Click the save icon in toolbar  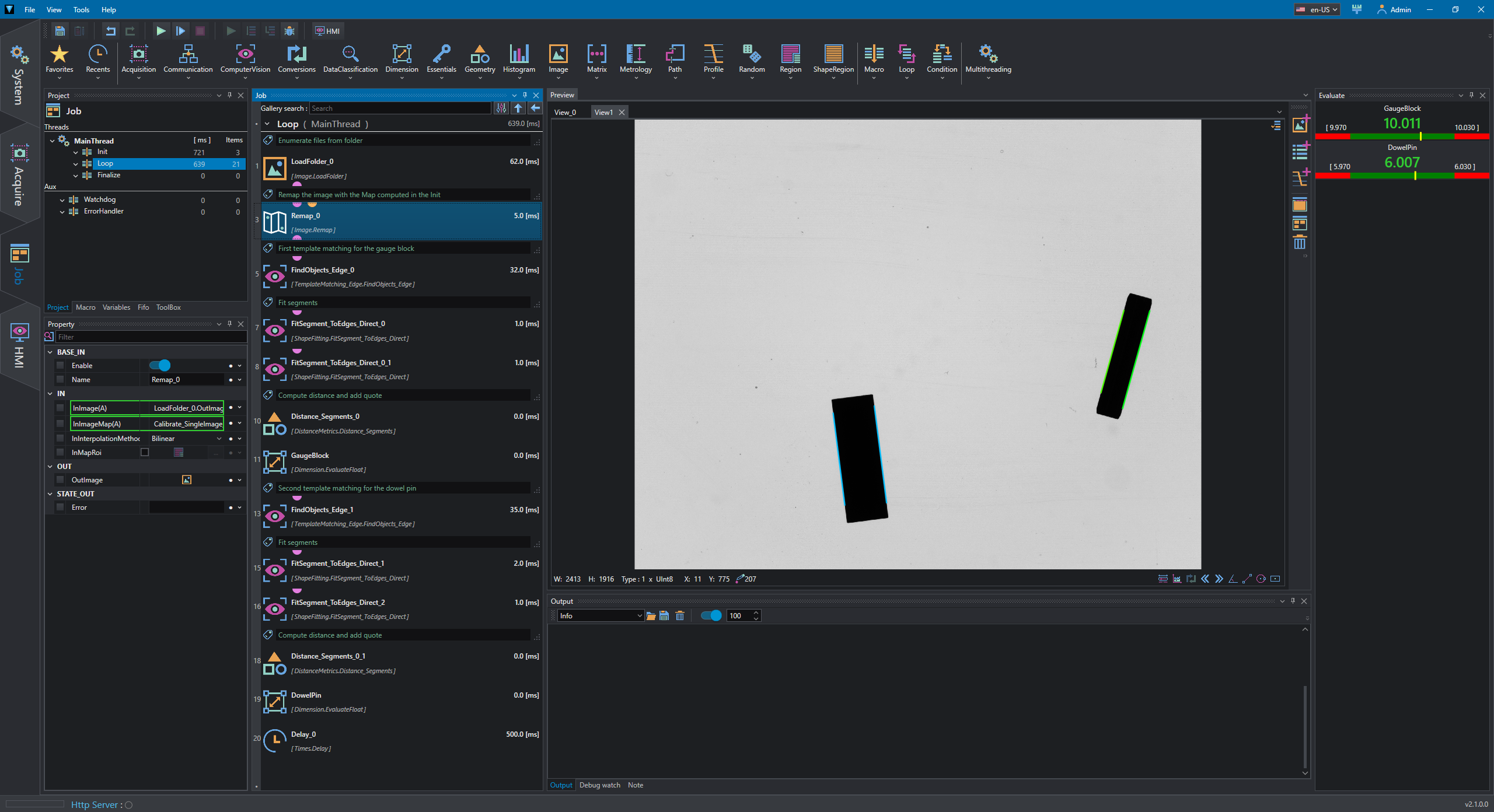(x=60, y=31)
